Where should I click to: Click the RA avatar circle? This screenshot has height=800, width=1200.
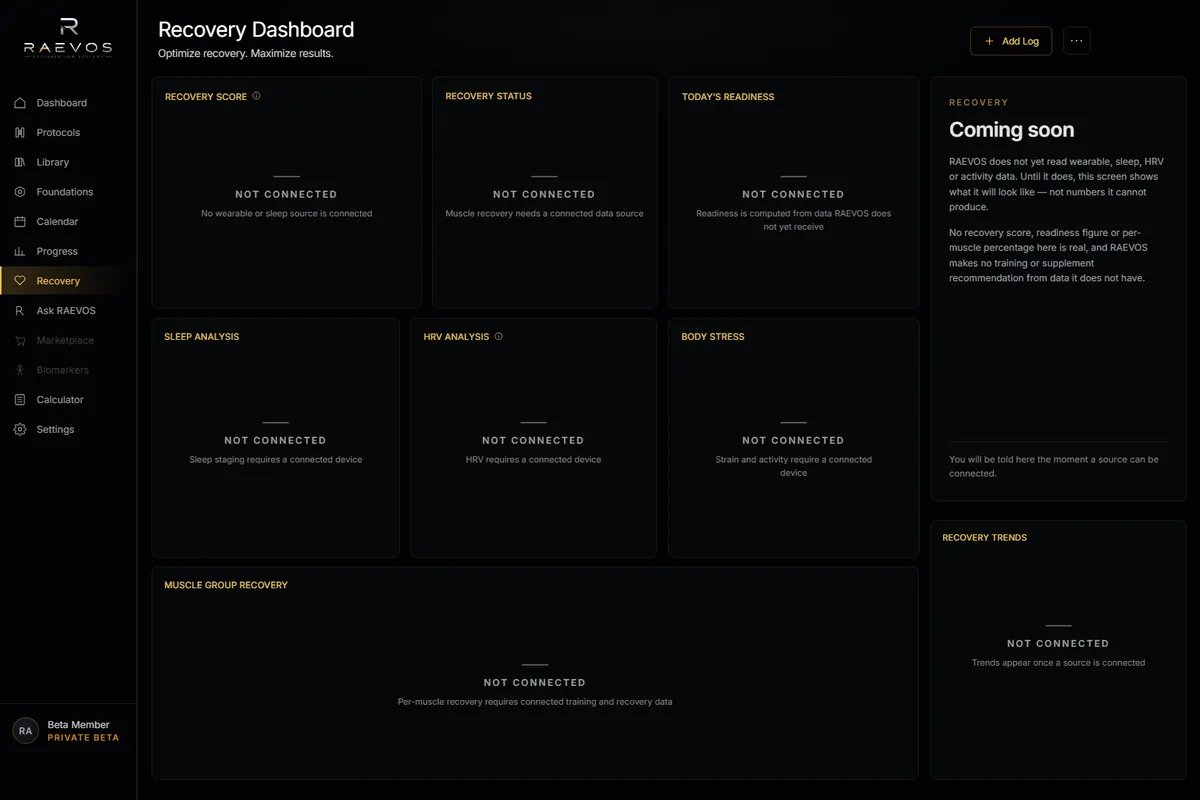(x=25, y=731)
